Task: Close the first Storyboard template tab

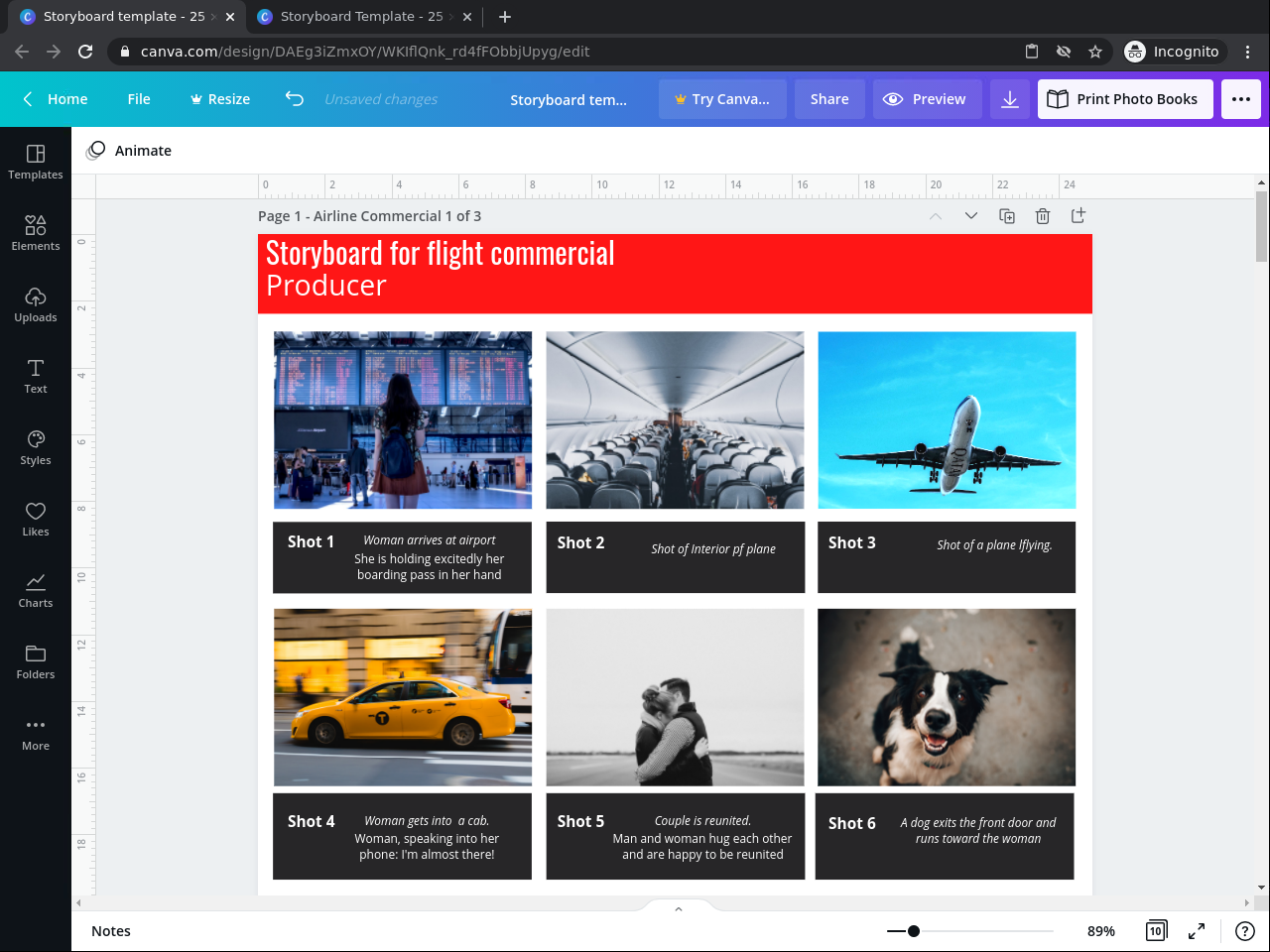Action: click(230, 17)
